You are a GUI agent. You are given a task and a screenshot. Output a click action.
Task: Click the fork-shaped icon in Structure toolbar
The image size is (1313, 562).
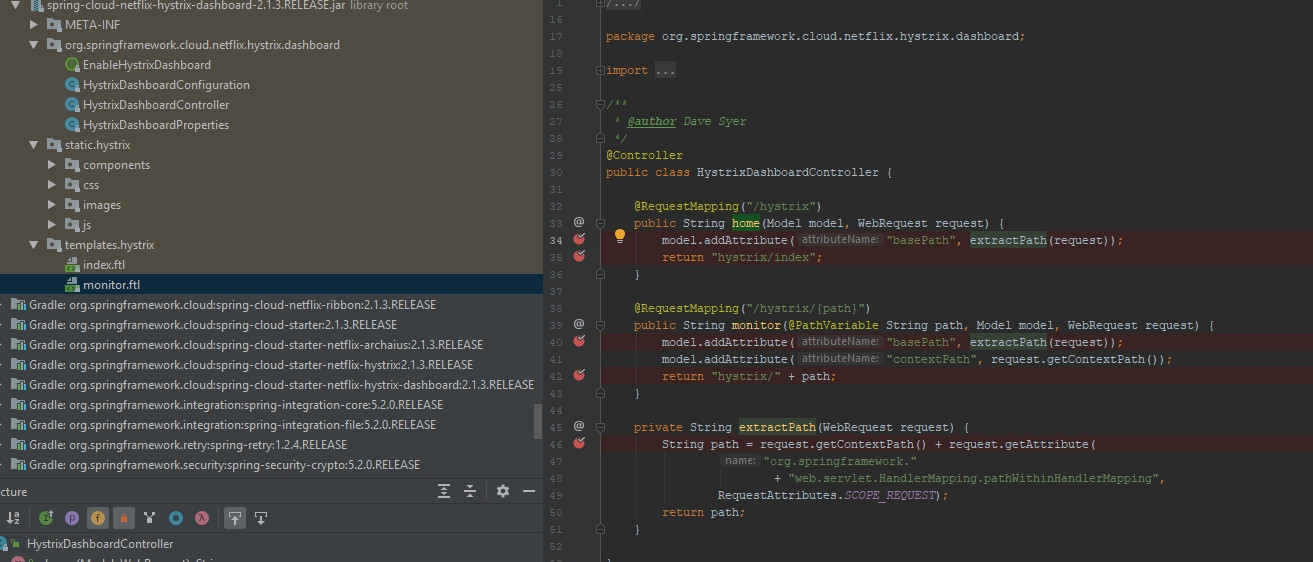coord(149,518)
